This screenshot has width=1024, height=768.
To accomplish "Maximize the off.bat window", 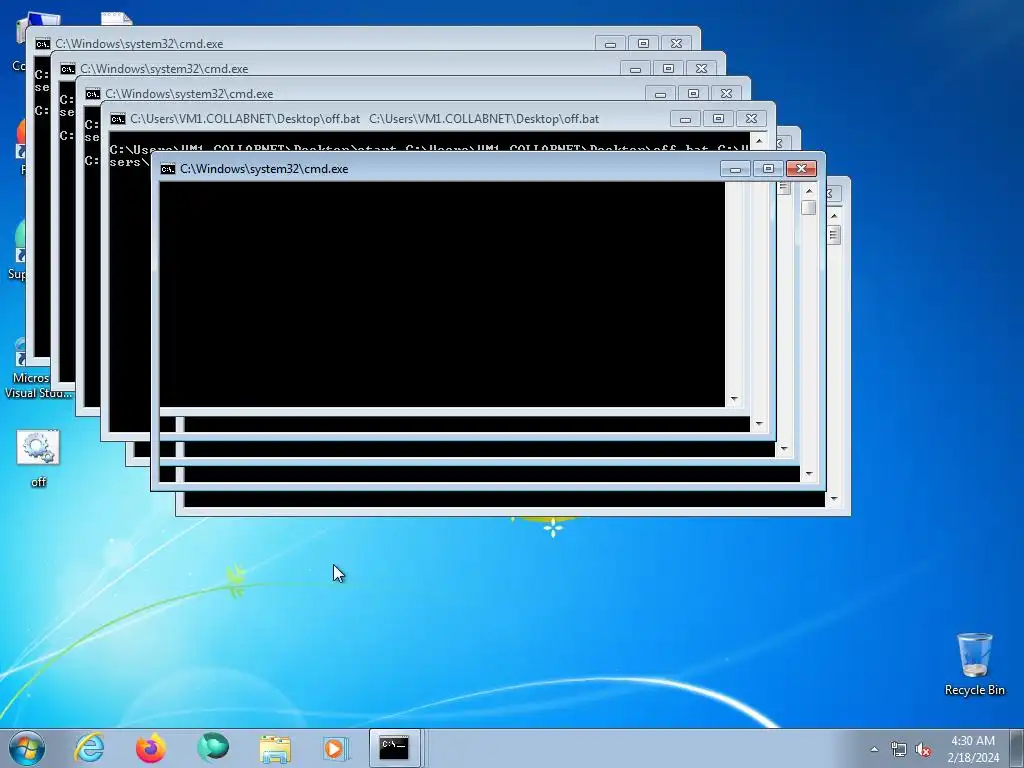I will click(718, 119).
